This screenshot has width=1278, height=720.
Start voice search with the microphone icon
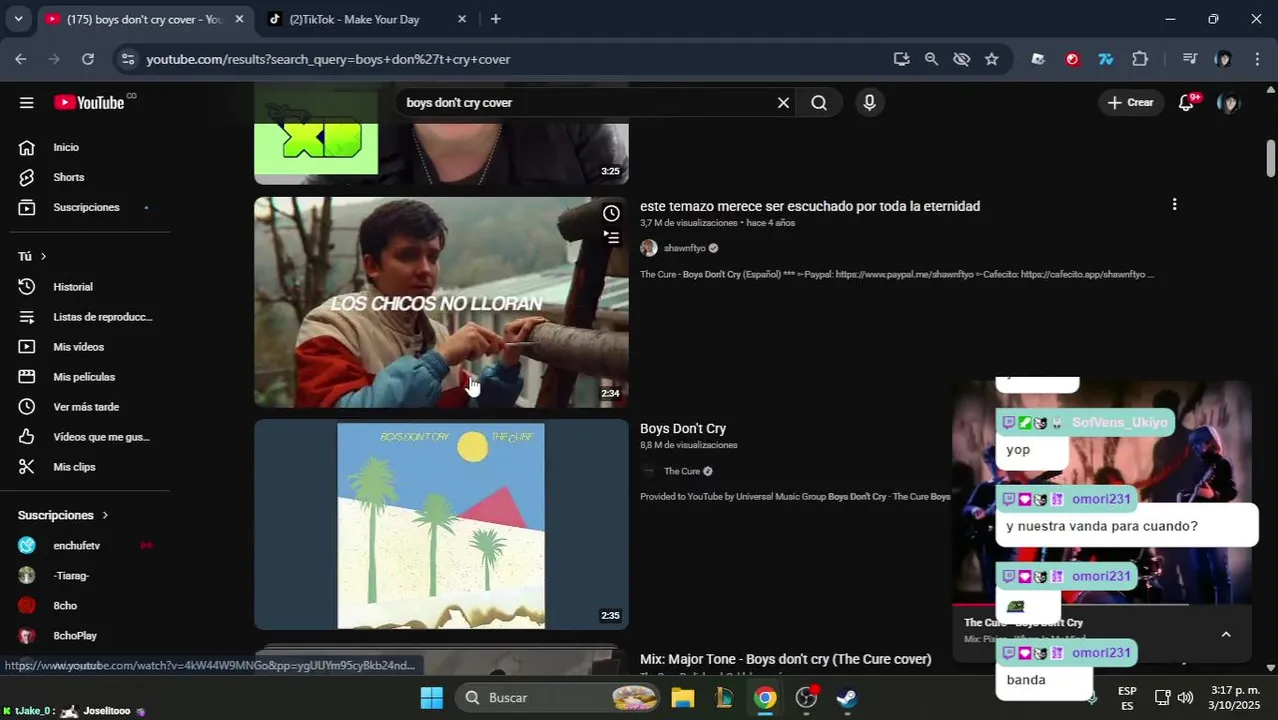[x=869, y=102]
